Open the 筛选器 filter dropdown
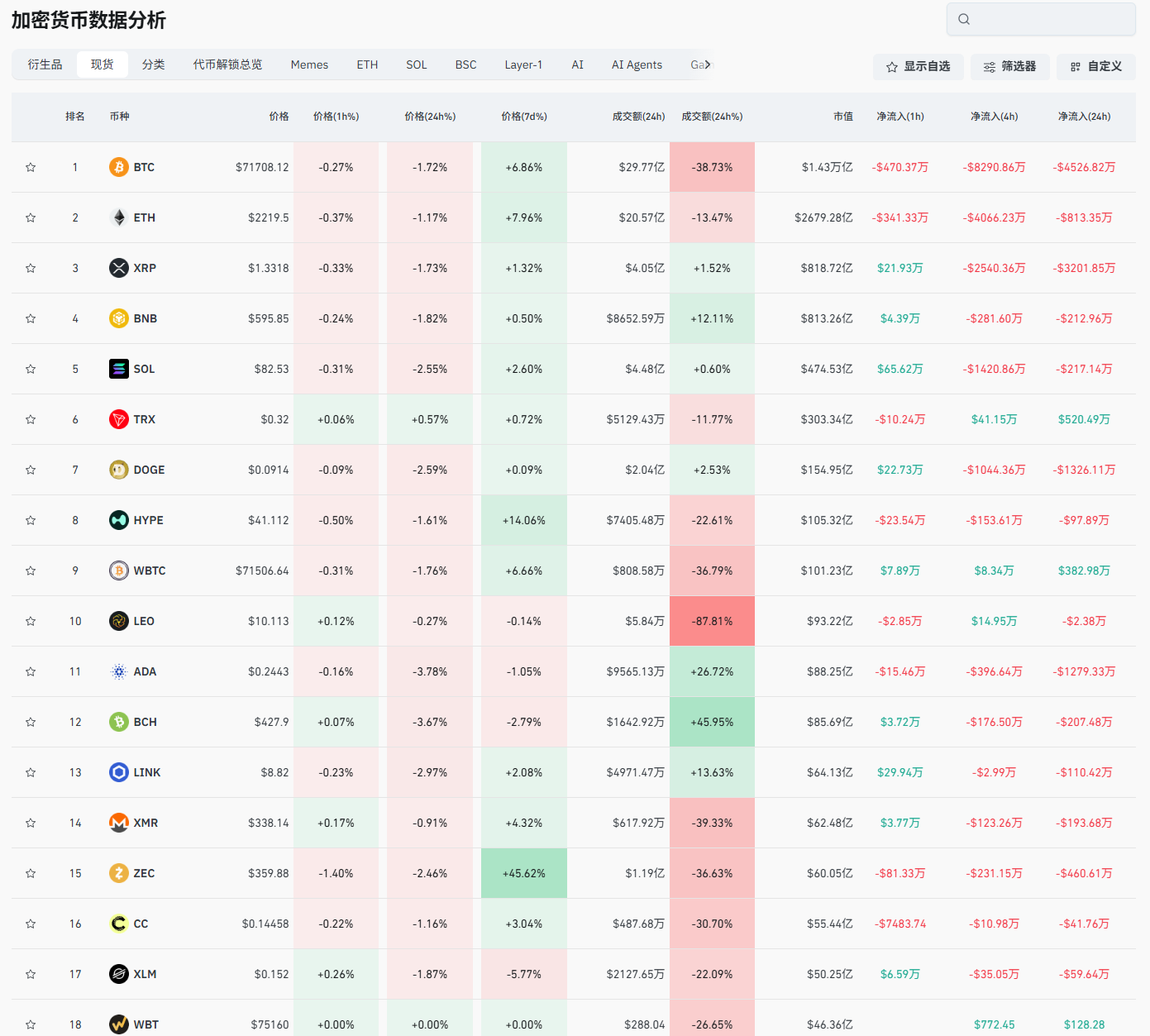Screen dimensions: 1150x1036 pos(1009,67)
